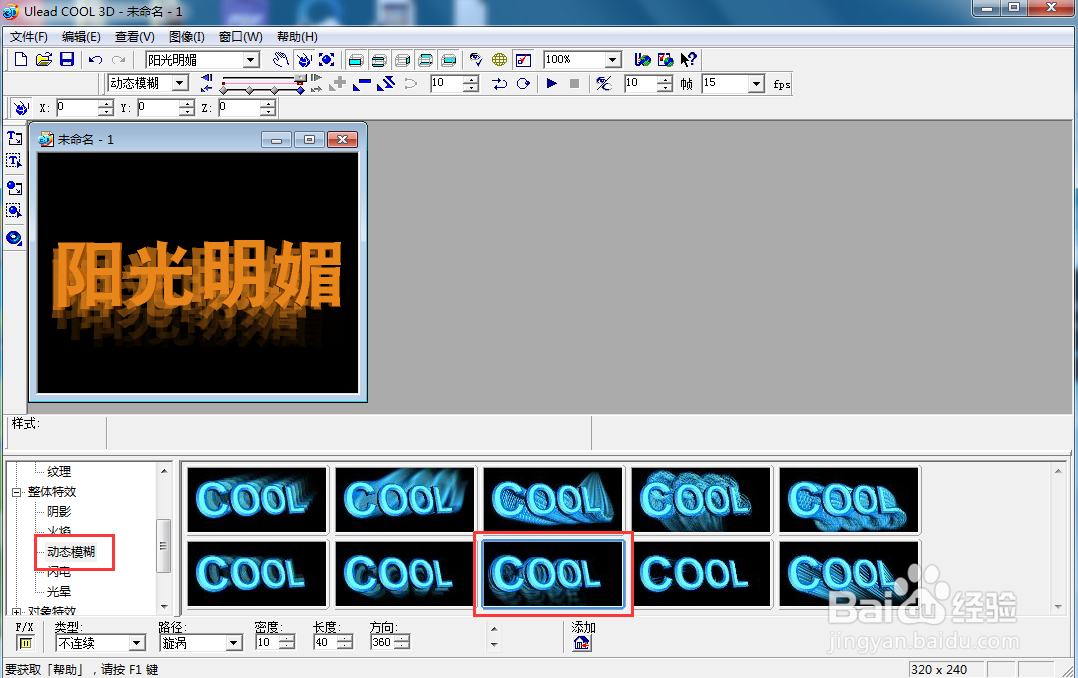1078x678 pixels.
Task: Select the Resize object tool
Action: 327,60
